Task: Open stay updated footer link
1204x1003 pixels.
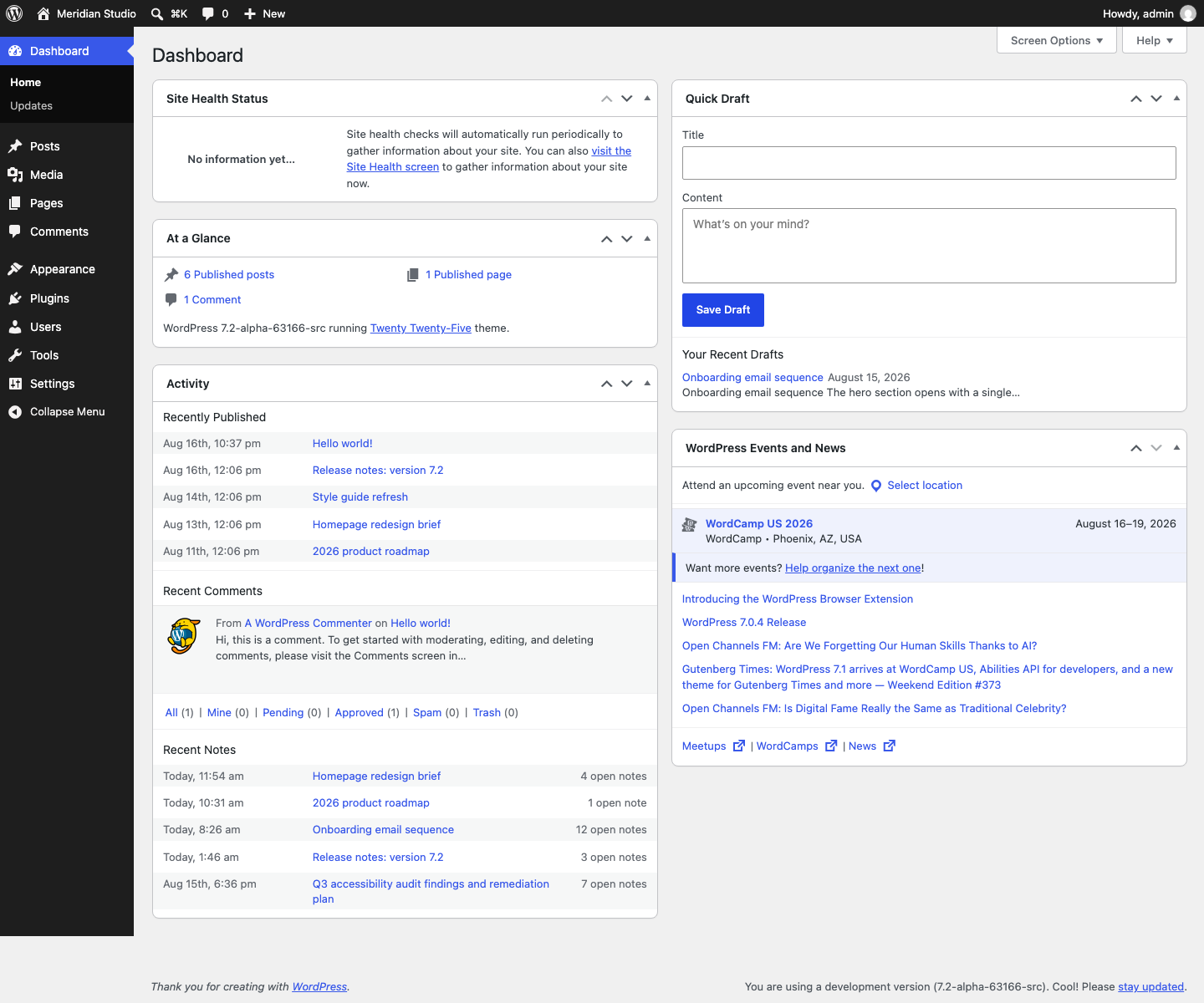Action: 1151,987
